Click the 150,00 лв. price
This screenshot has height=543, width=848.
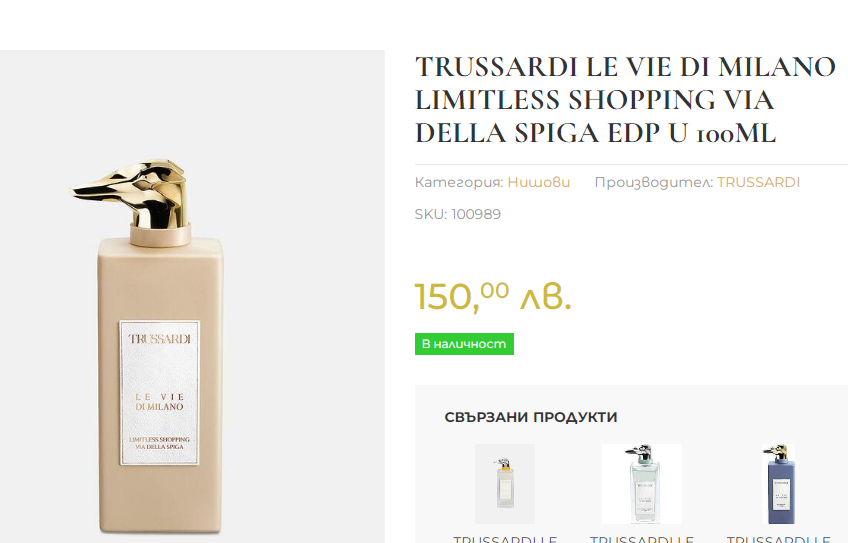pos(493,296)
